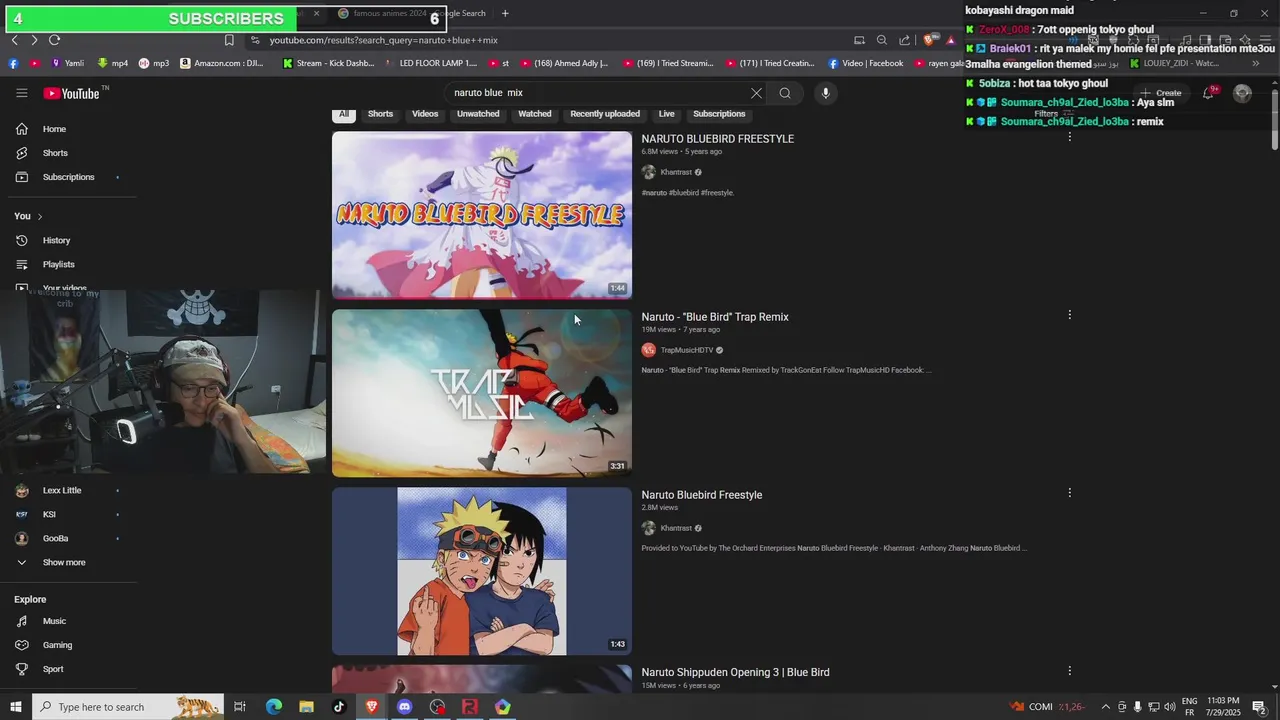Select the Subscriptions filter chip

click(x=719, y=114)
